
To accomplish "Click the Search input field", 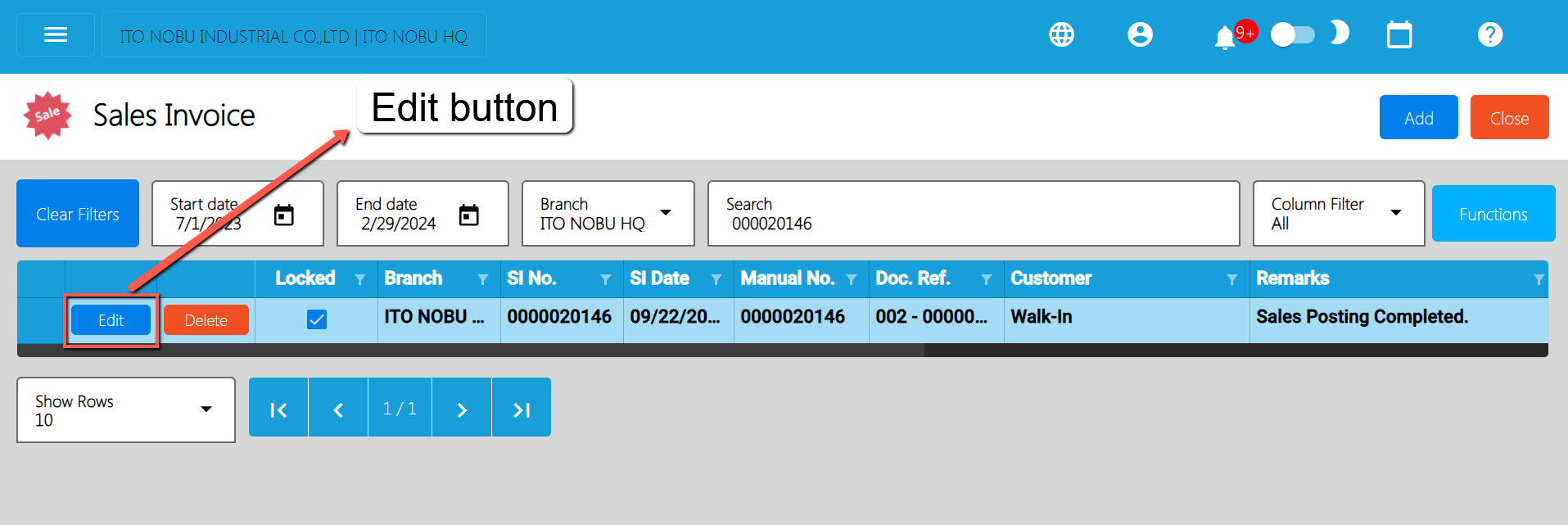I will (x=973, y=223).
